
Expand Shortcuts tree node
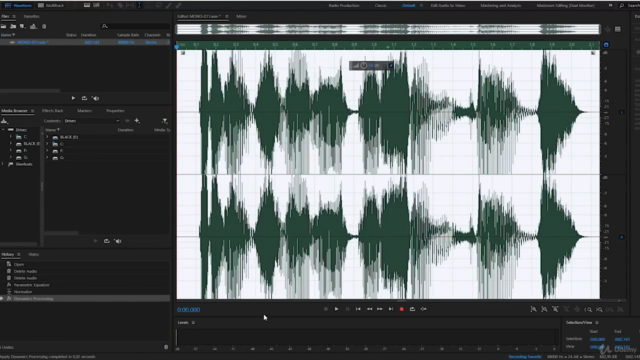(3, 164)
